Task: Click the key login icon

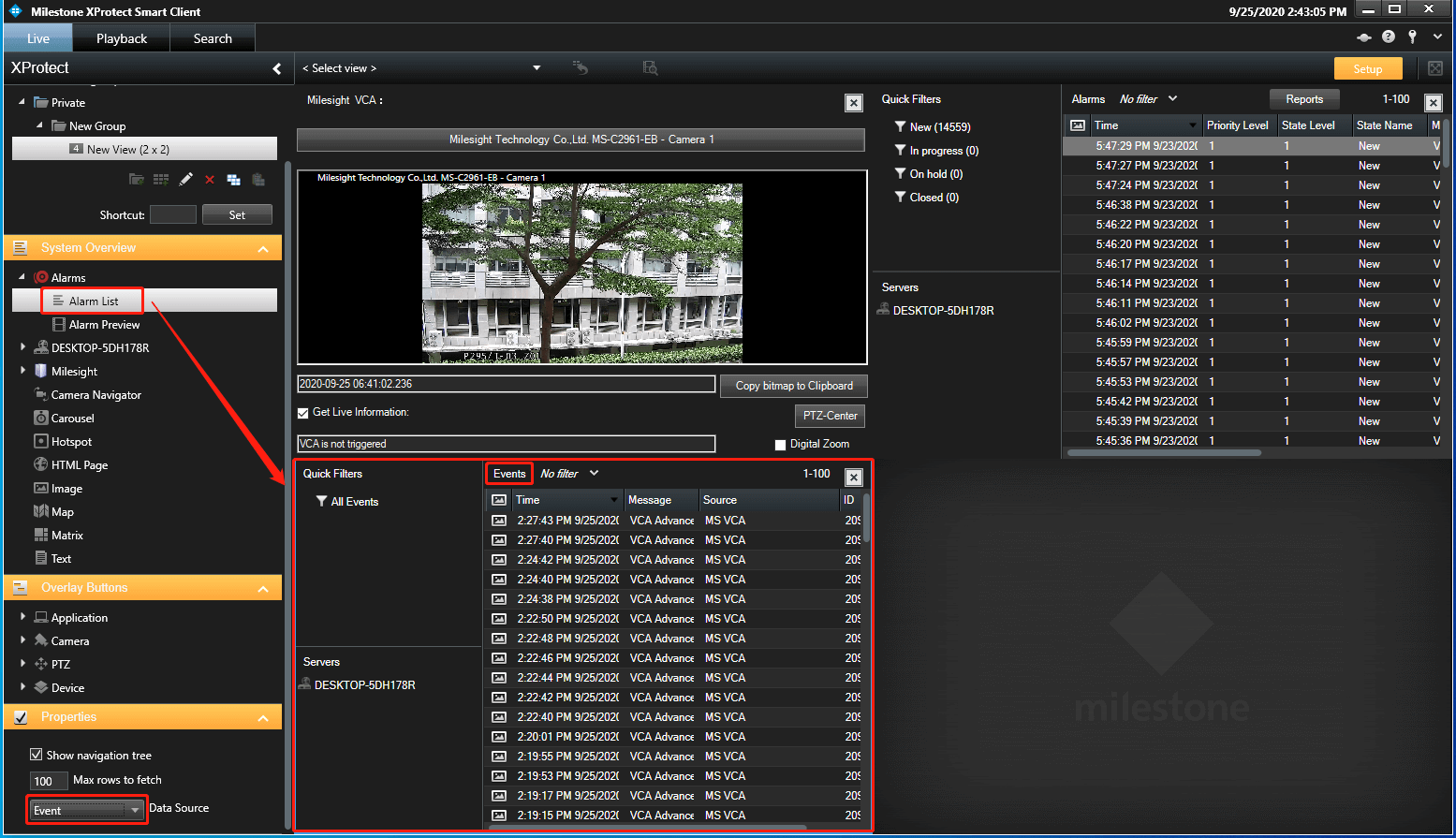Action: (1413, 37)
